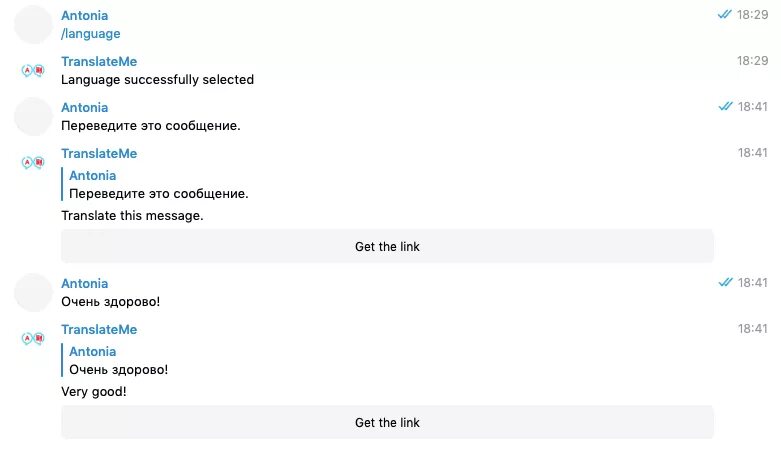Click the last Get the link button

pyautogui.click(x=387, y=423)
